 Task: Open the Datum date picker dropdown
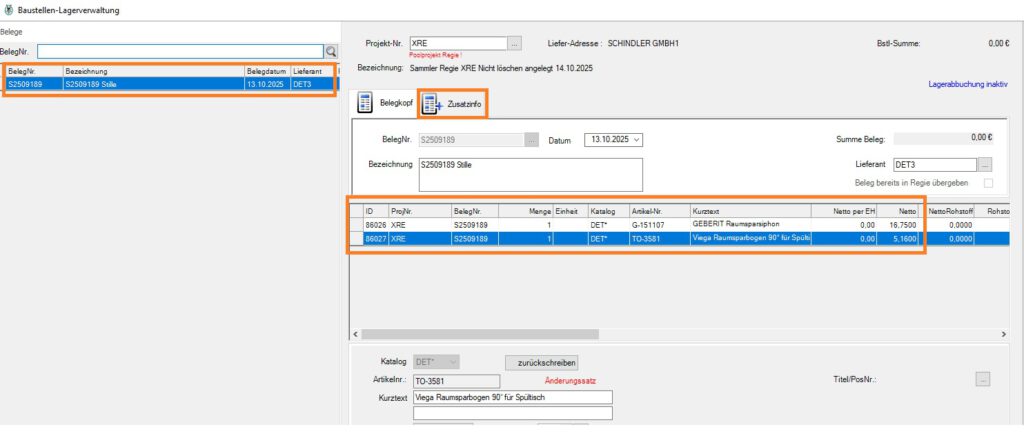click(637, 140)
